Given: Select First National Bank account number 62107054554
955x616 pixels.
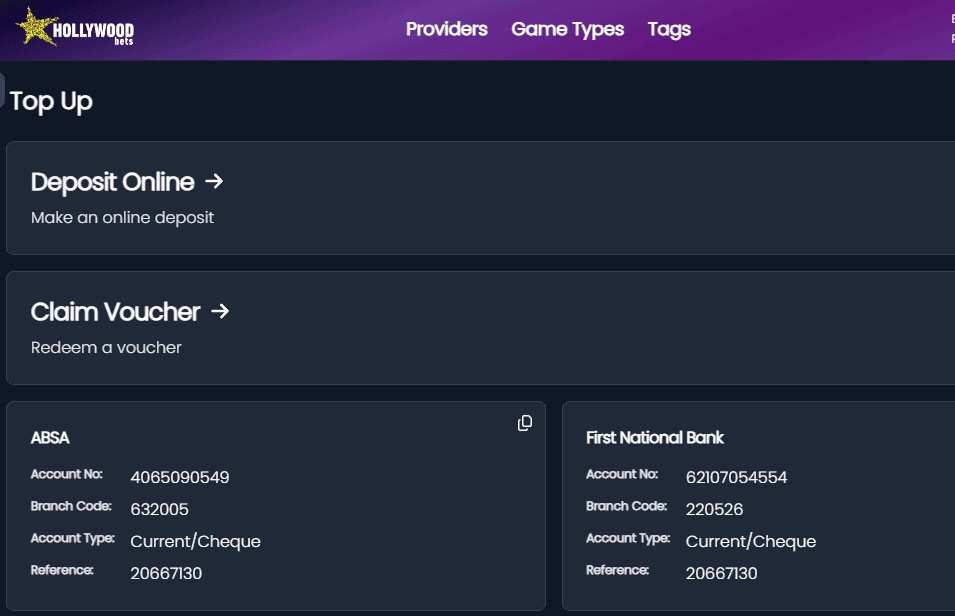Looking at the screenshot, I should coord(736,477).
